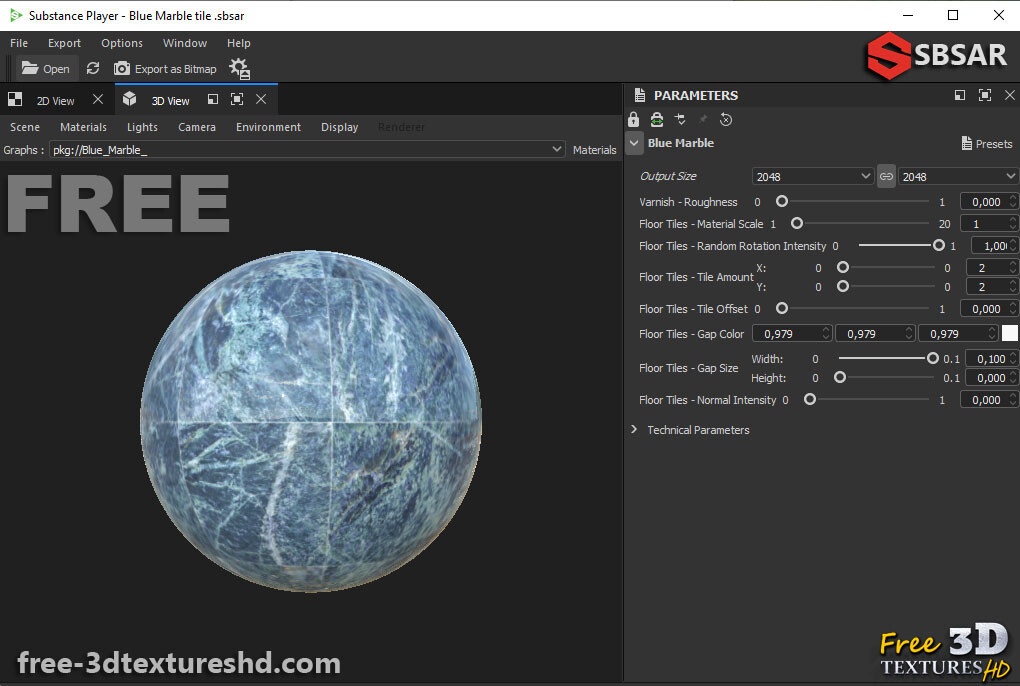Toggle the link between the two Output Size fields
The image size is (1020, 686).
(x=886, y=176)
